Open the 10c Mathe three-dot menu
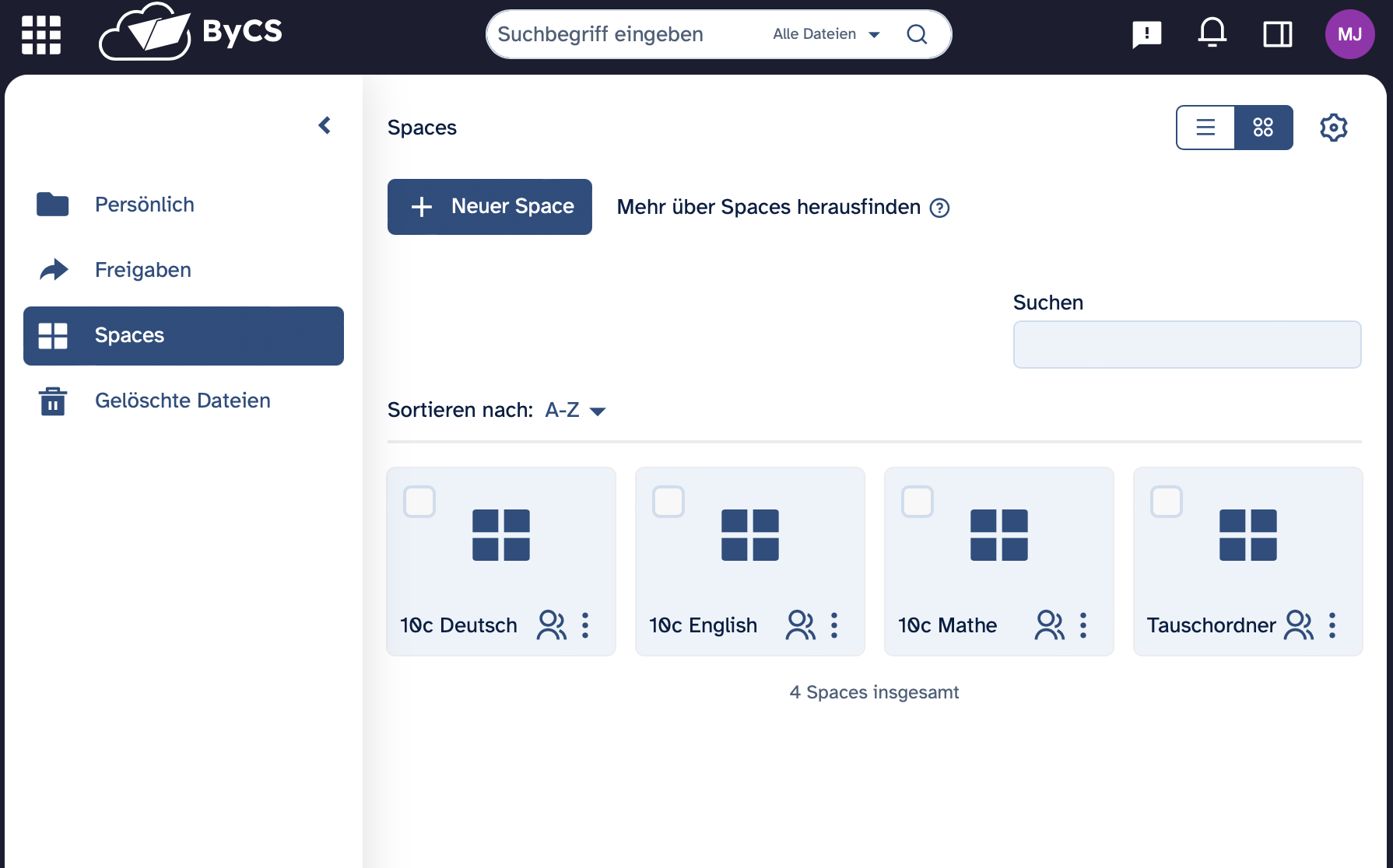Screen dimensions: 1393x868 coord(1082,625)
